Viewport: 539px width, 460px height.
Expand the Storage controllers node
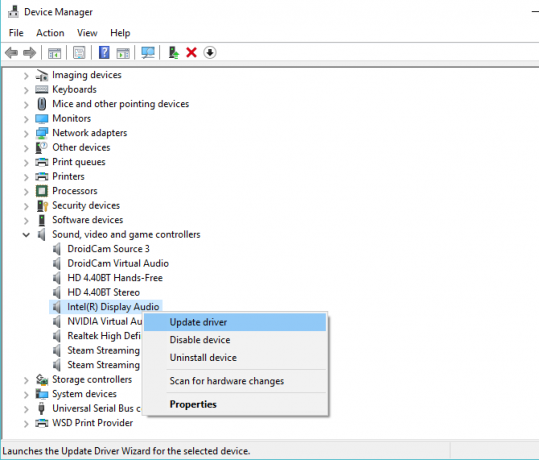[26, 380]
